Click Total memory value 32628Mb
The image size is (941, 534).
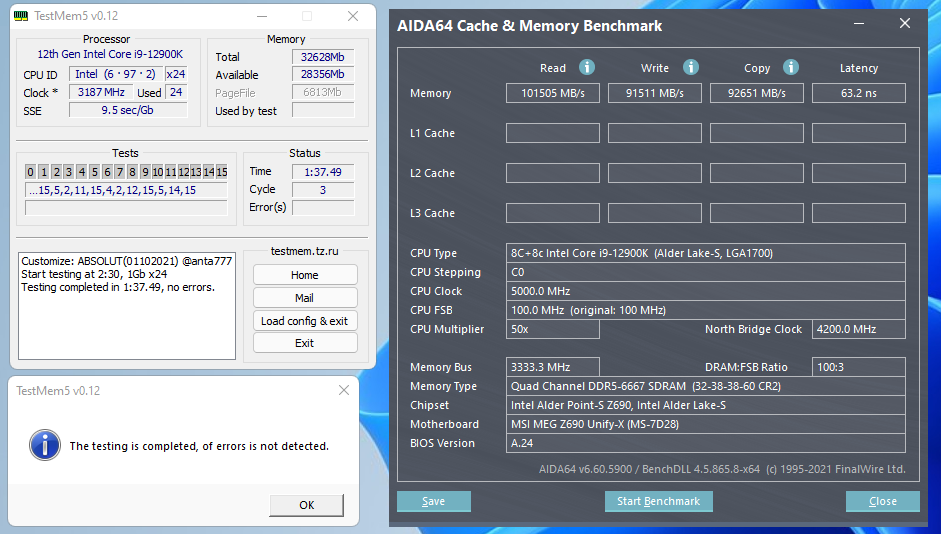[323, 57]
